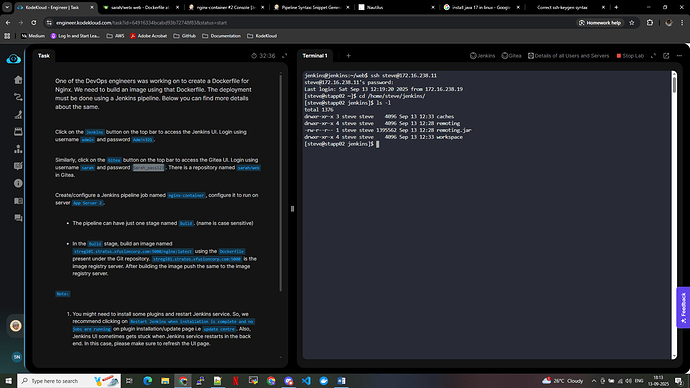Click the browser address bar
Viewport: 690px width, 388px height.
click(308, 23)
